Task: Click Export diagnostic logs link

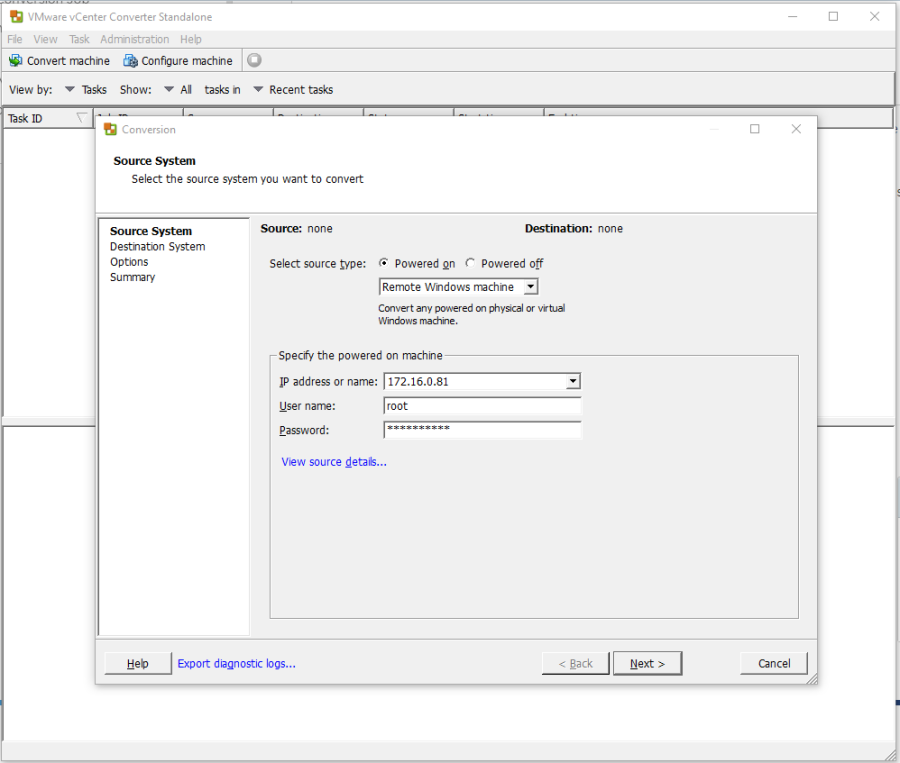Action: click(236, 663)
